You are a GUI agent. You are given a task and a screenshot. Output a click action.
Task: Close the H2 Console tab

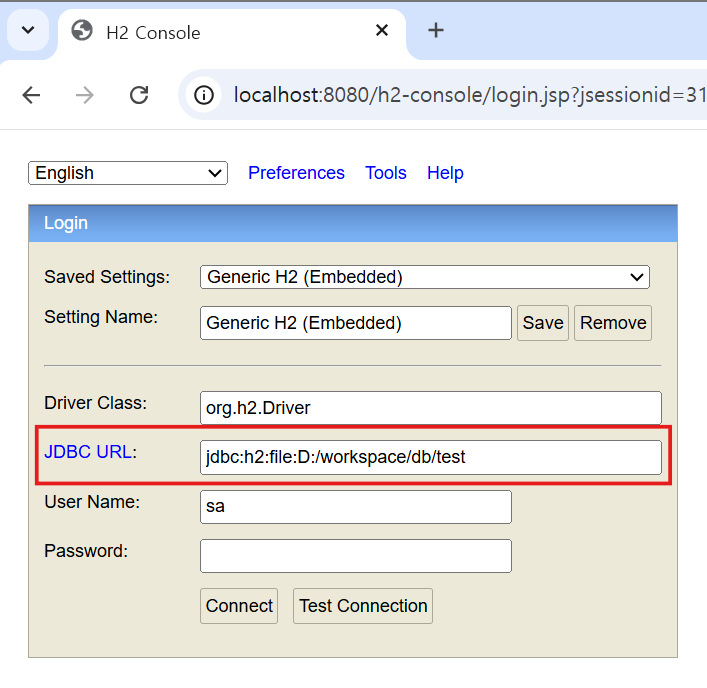click(382, 30)
